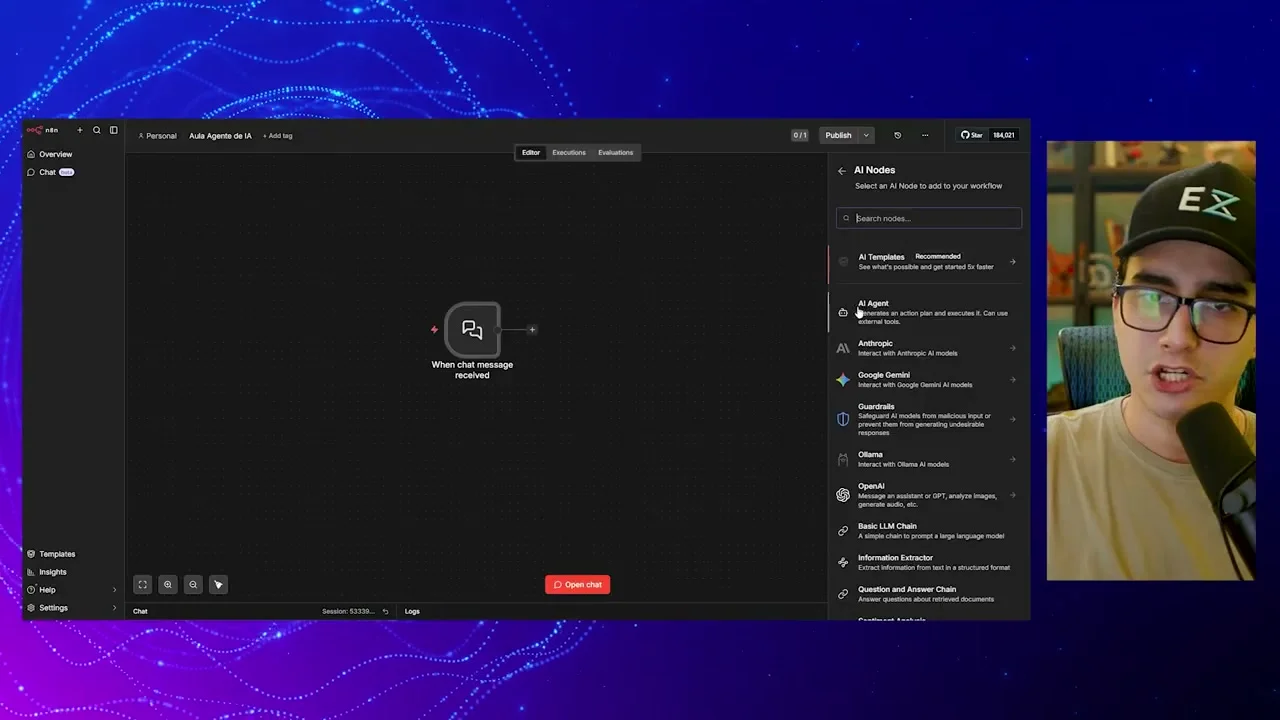1280x720 pixels.
Task: Click the GitHub Star button
Action: tap(972, 135)
